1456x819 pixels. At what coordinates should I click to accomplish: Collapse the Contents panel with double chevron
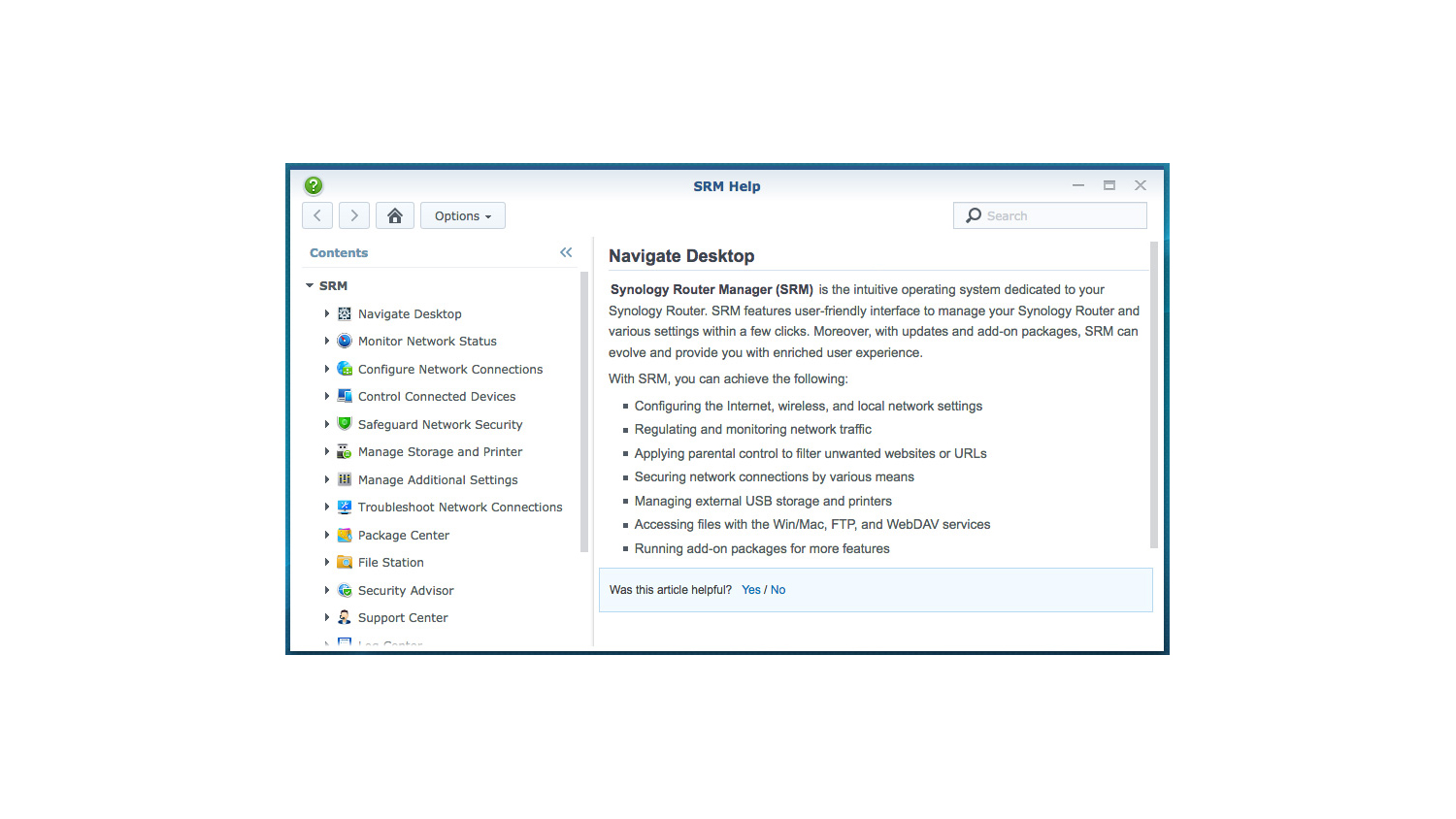coord(566,252)
